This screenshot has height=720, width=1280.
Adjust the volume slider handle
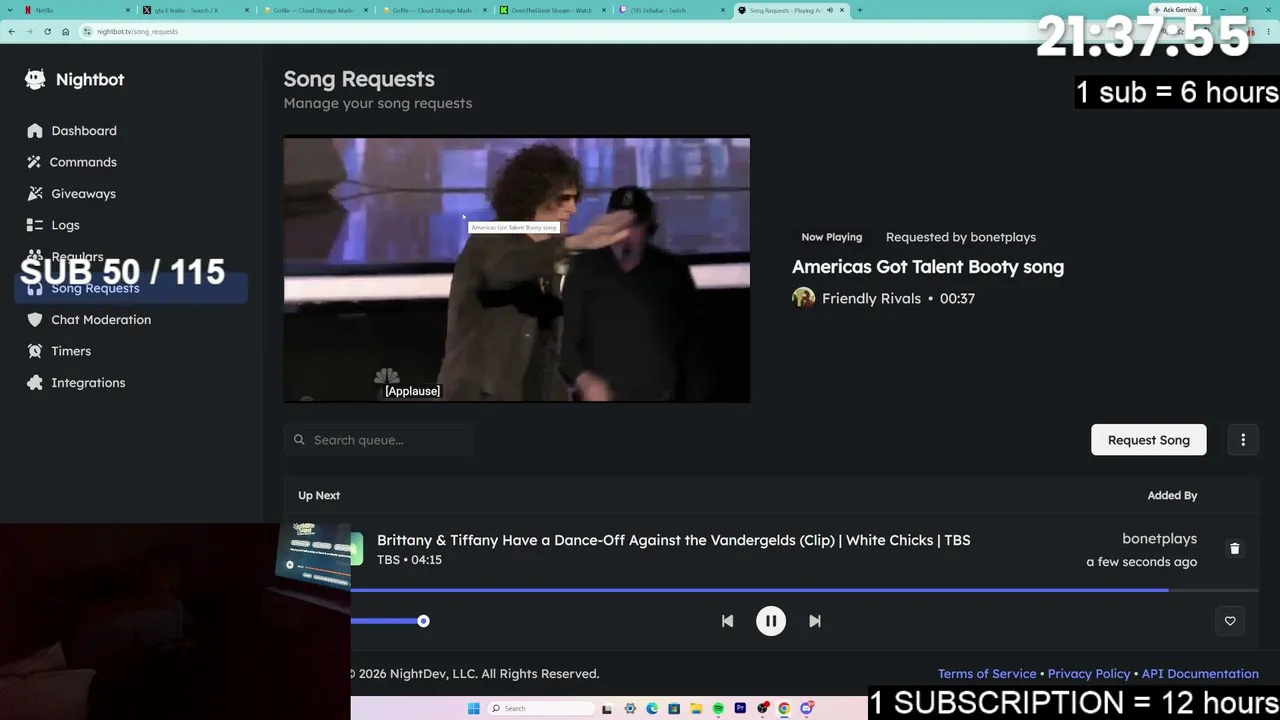coord(423,621)
